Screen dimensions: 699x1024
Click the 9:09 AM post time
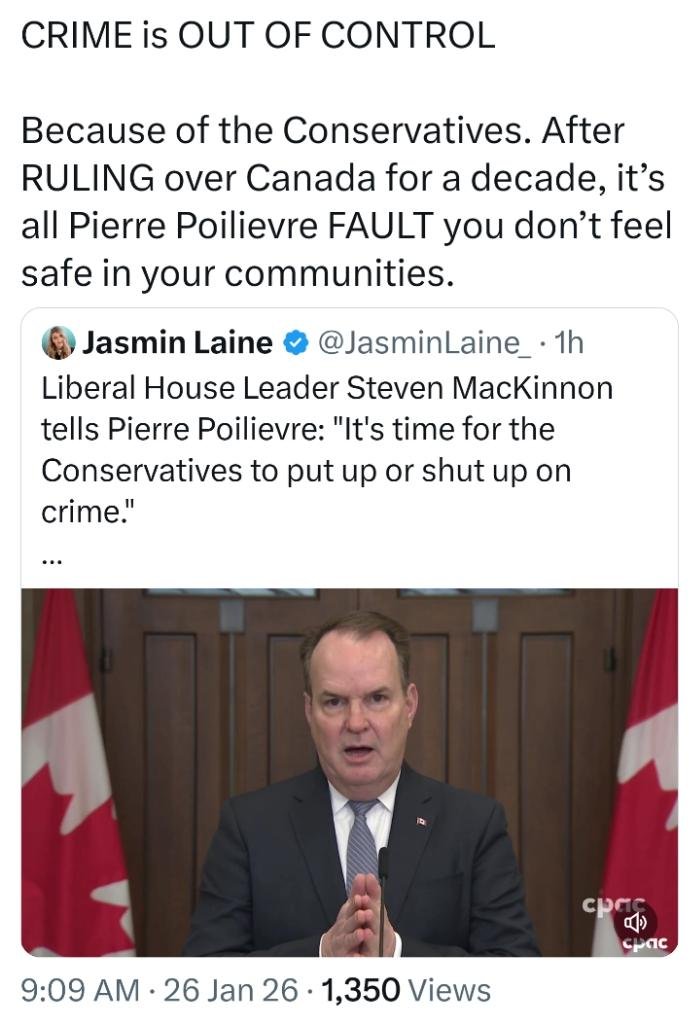click(x=80, y=990)
